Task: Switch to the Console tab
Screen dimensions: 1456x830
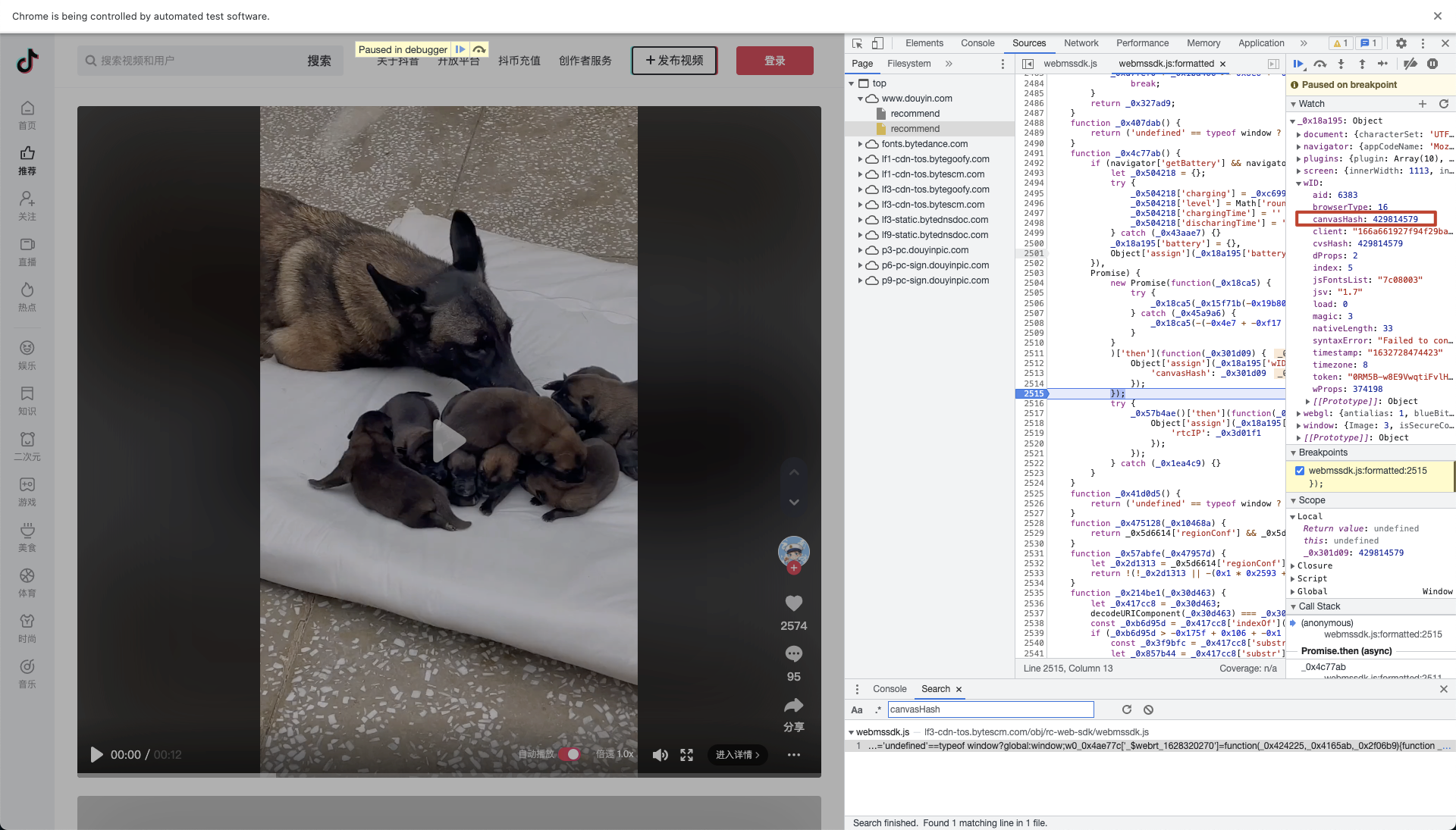Action: pos(977,43)
